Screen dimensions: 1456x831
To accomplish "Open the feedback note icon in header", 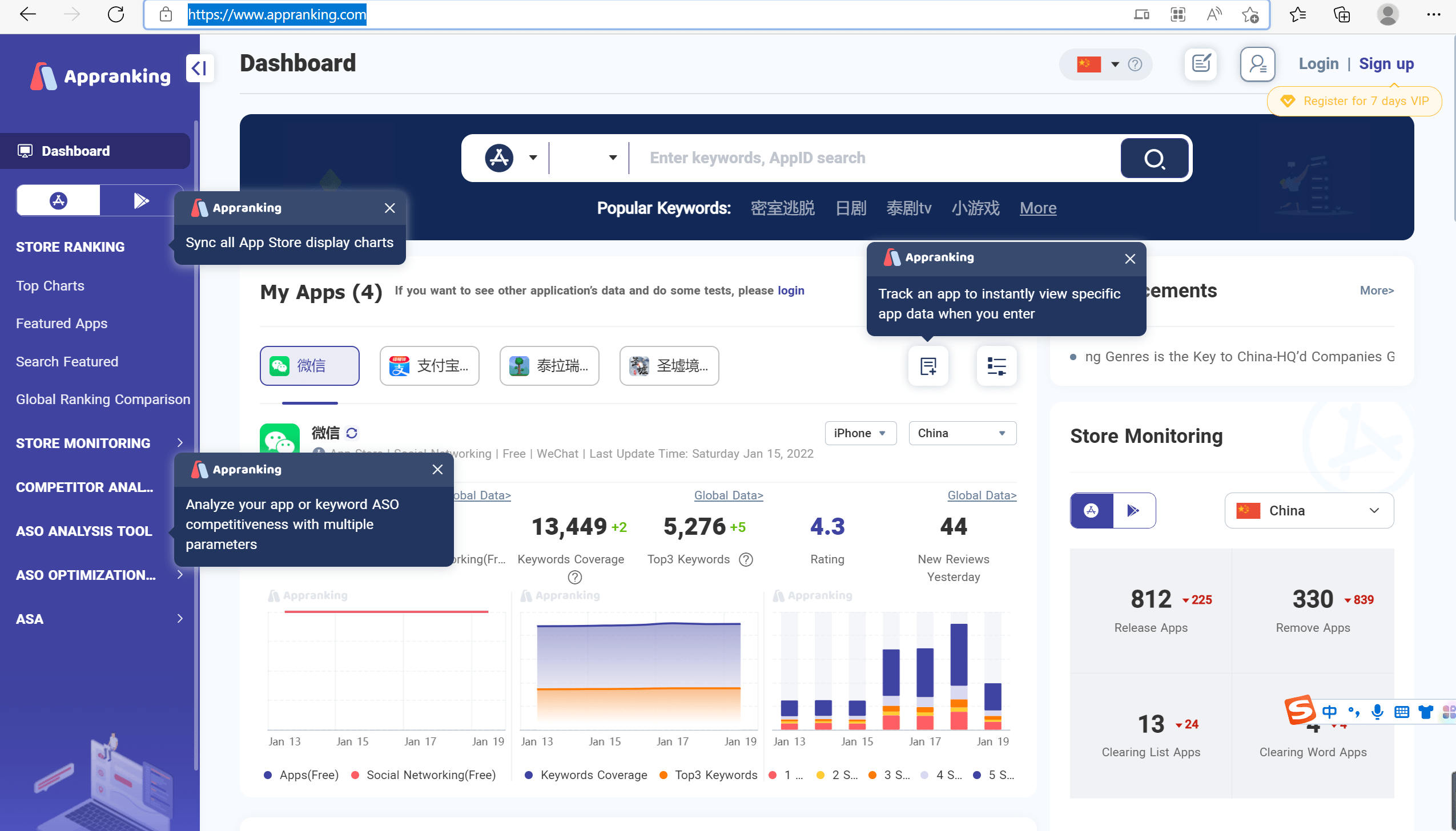I will [x=1201, y=64].
